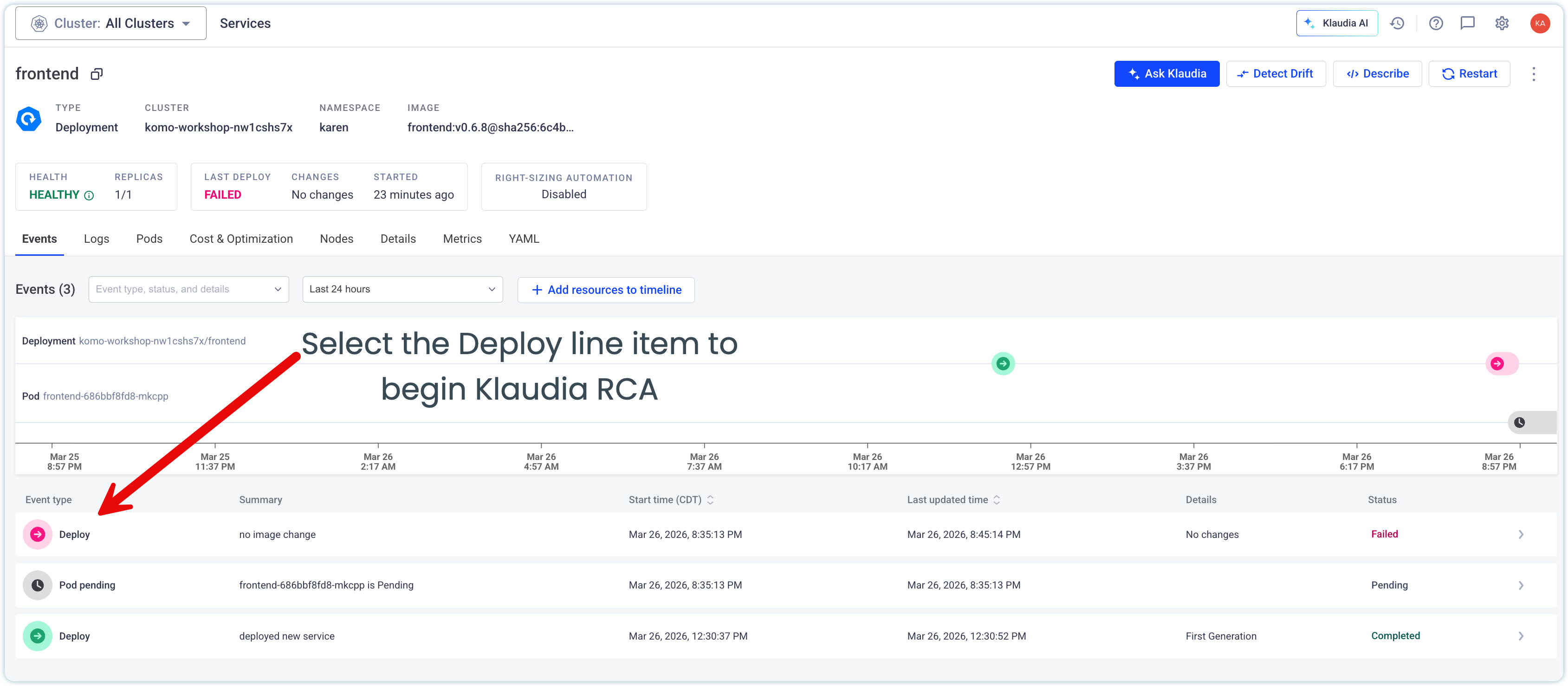Click the Ask Klaudia button
The image size is (1568, 686).
coord(1166,74)
